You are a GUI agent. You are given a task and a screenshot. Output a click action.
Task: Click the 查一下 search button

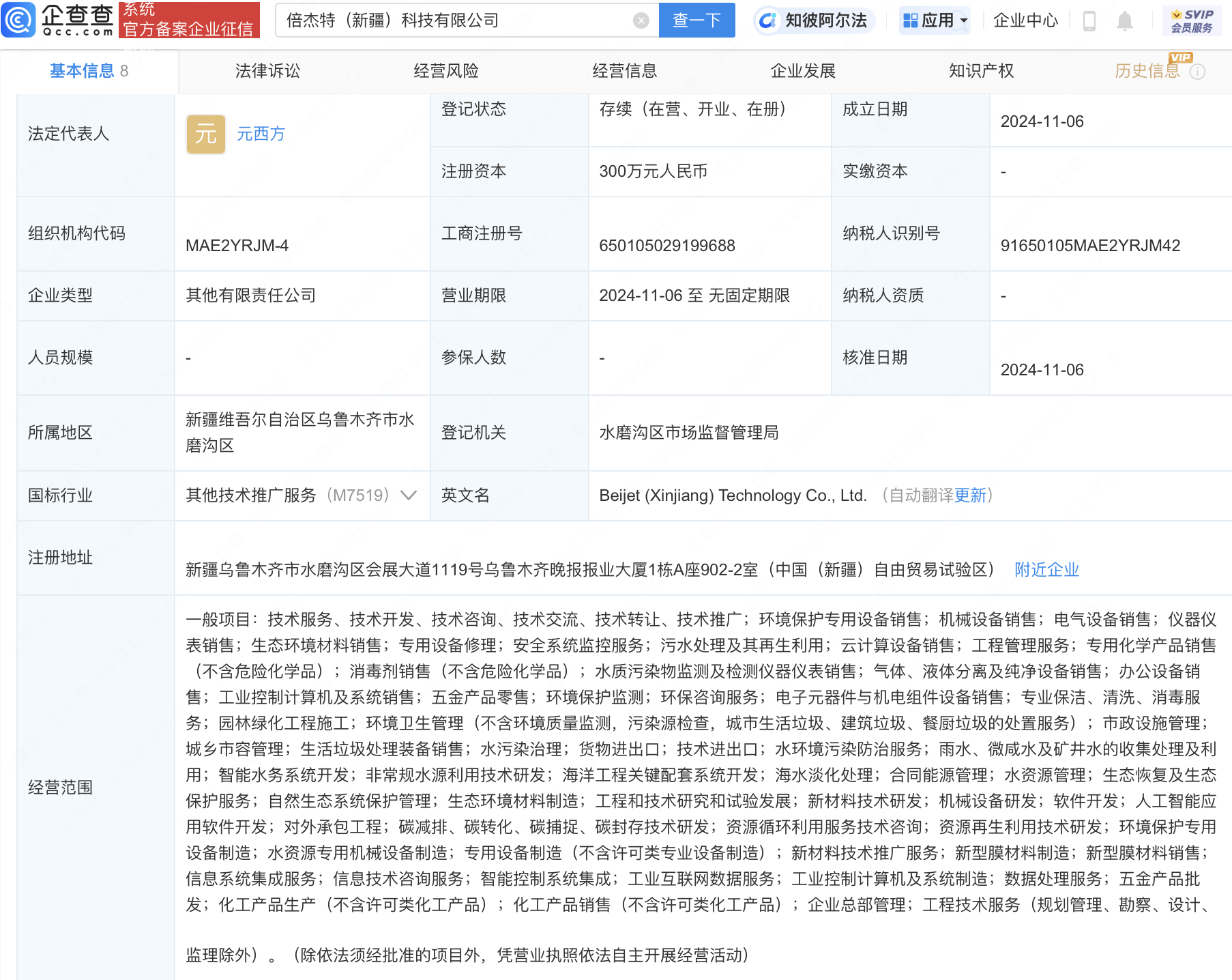coord(697,20)
